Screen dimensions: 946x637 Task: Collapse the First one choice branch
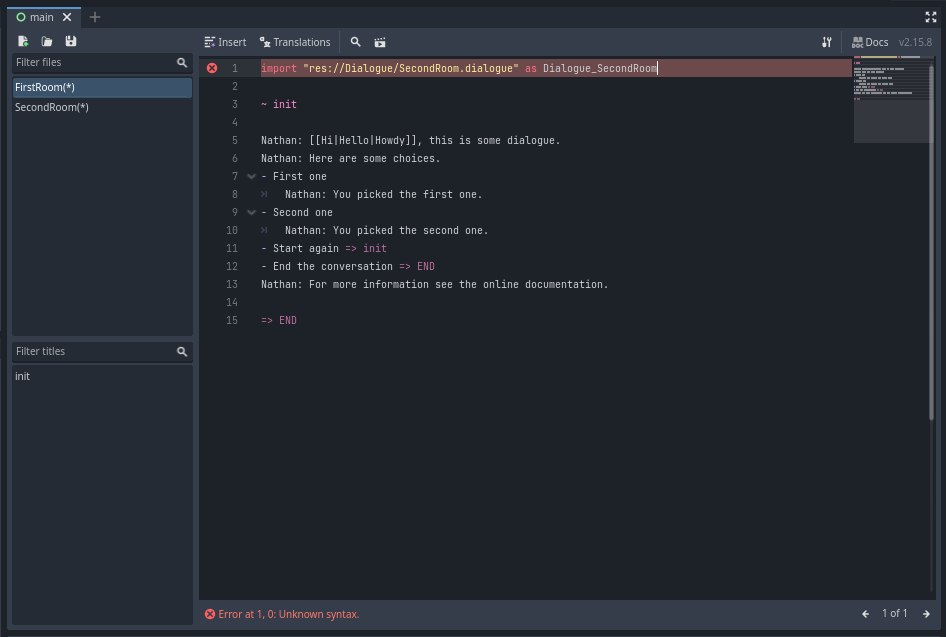[251, 176]
